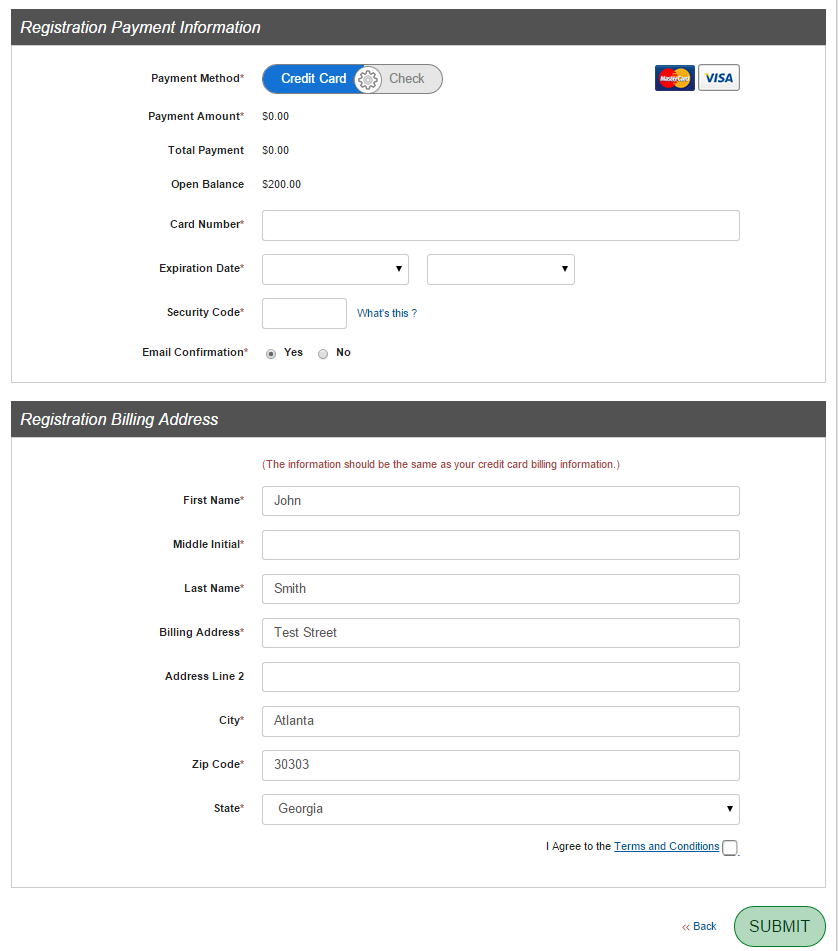Viewport: 838px width, 951px height.
Task: Focus the Card Number input field
Action: [x=500, y=225]
